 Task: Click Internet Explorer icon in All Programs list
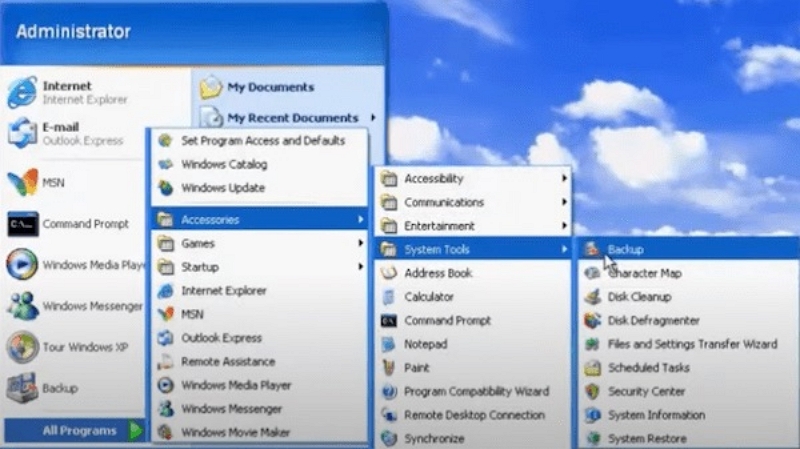click(165, 291)
